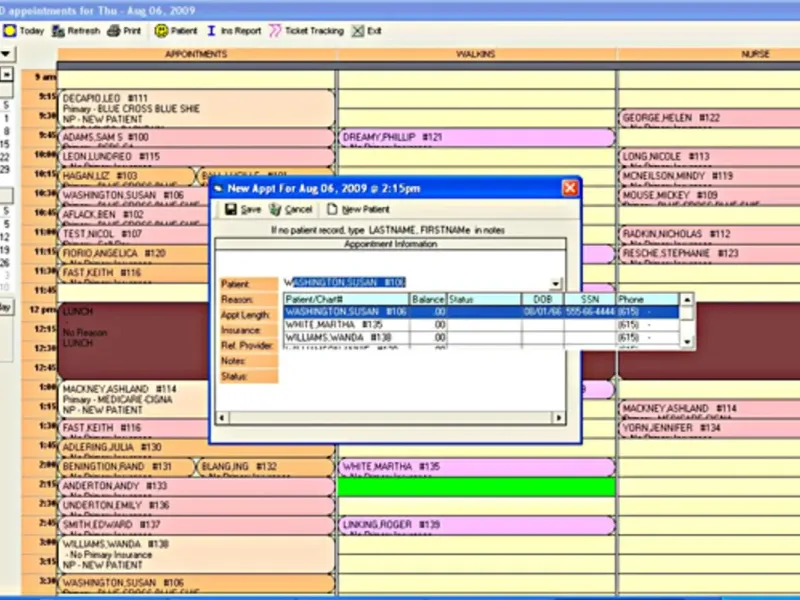Open LONG,NICOLE #113 nurse appointment
This screenshot has height=600, width=800.
tap(709, 157)
